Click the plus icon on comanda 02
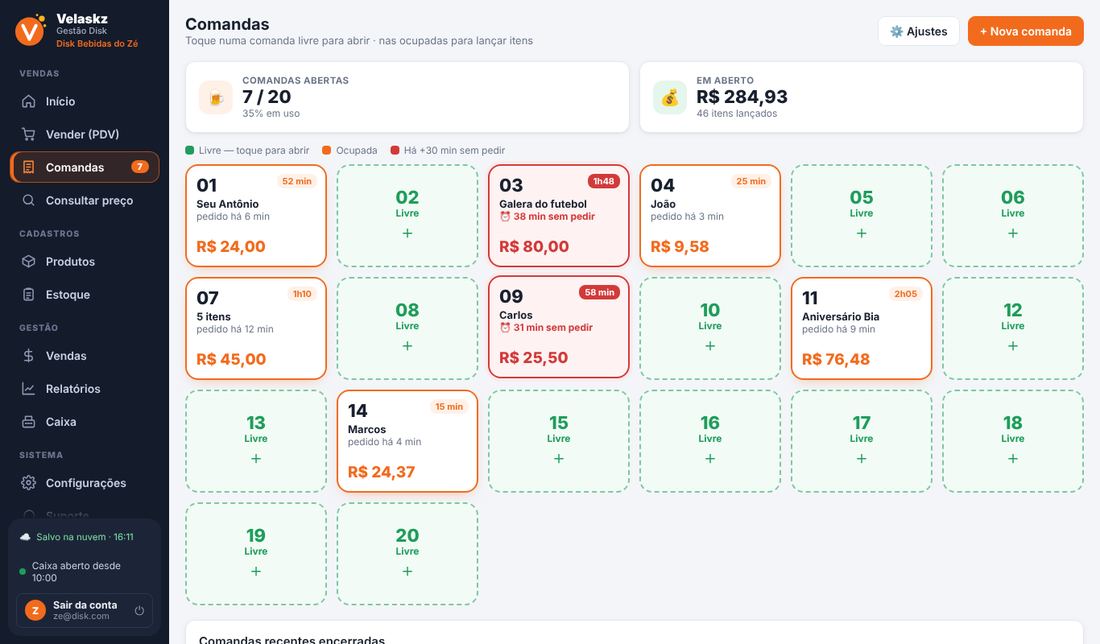 407,233
